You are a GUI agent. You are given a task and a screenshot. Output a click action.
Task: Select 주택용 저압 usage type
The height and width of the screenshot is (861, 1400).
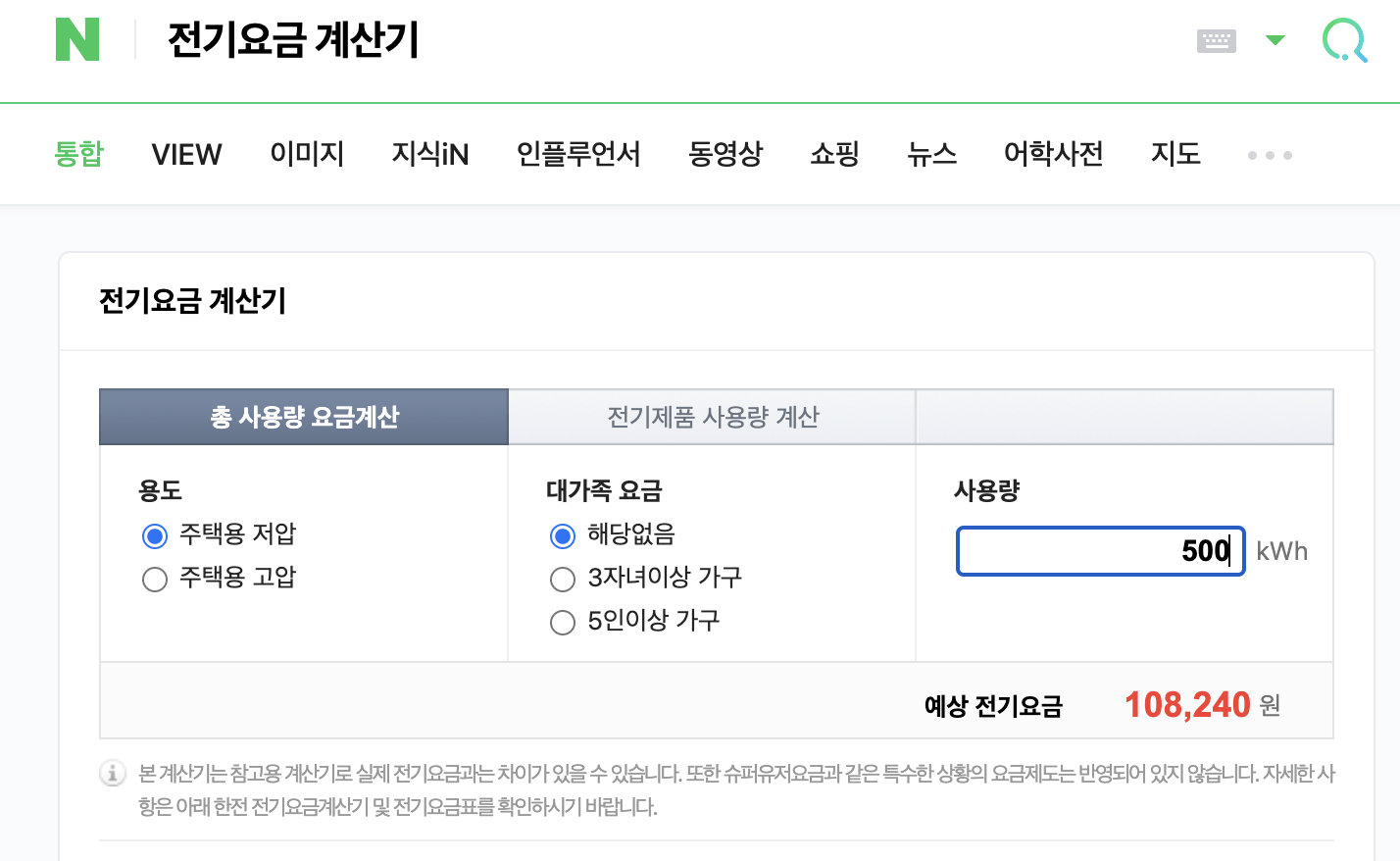click(154, 536)
